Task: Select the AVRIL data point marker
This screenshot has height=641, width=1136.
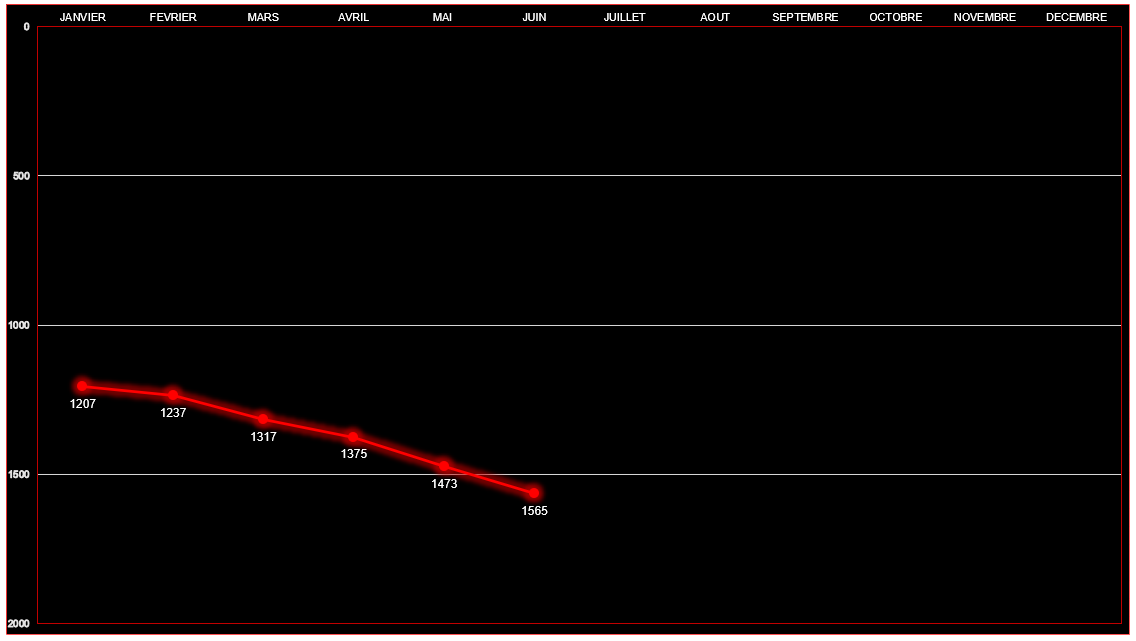Action: coord(353,437)
